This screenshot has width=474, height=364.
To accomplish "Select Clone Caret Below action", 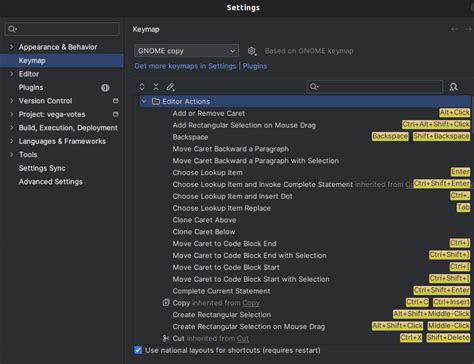I will 204,232.
